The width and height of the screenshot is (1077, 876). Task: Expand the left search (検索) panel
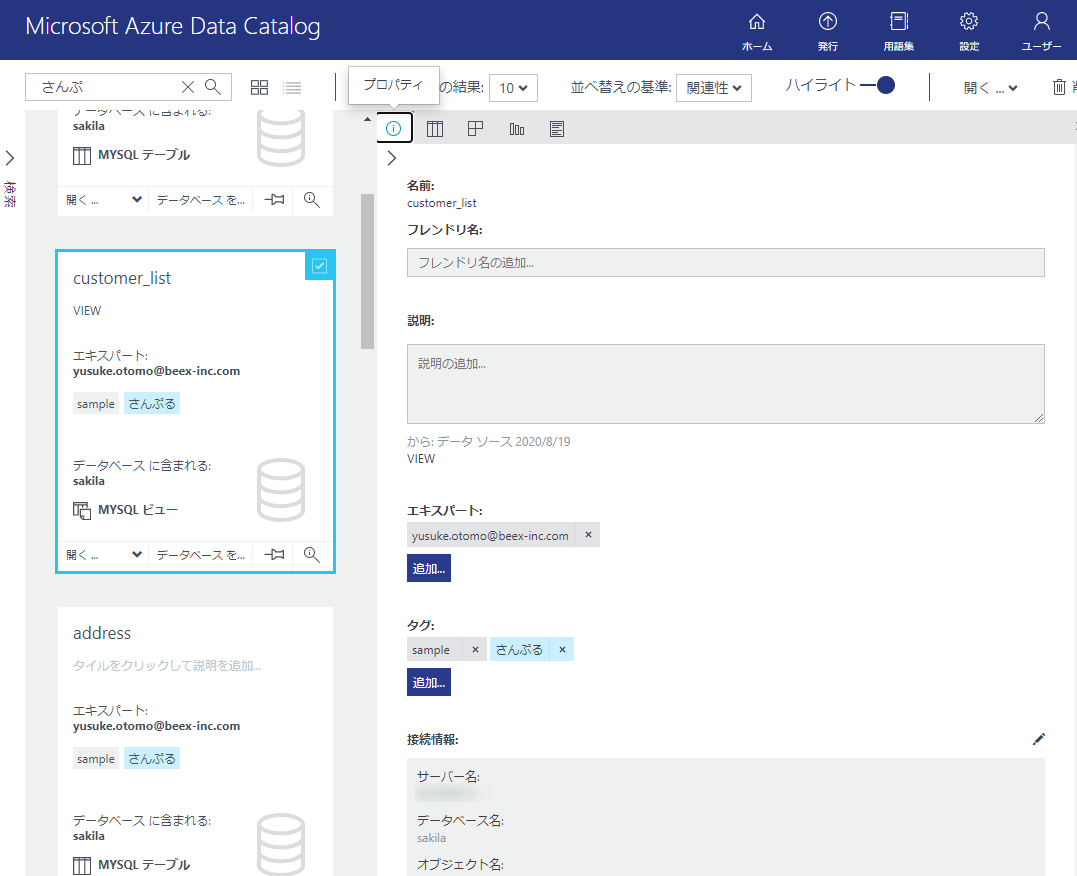coord(10,158)
